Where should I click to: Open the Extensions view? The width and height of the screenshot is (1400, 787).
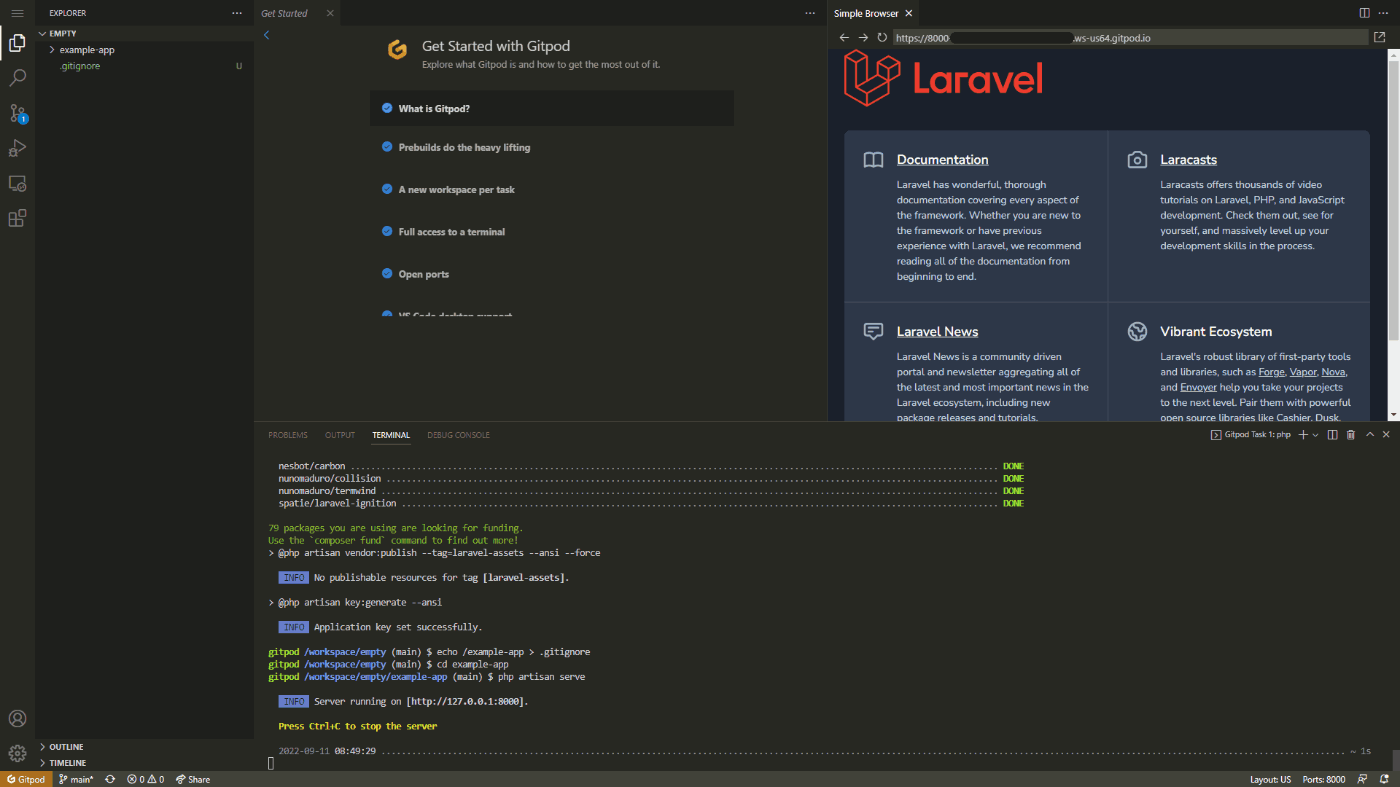click(17, 218)
